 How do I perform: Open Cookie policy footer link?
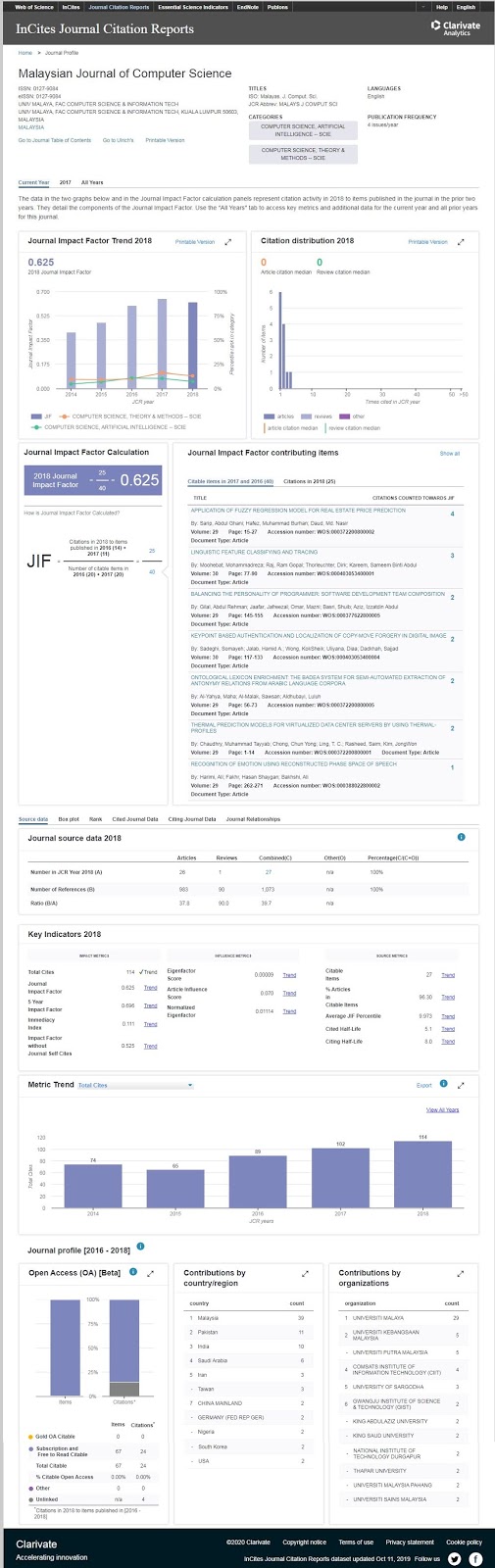(464, 1542)
